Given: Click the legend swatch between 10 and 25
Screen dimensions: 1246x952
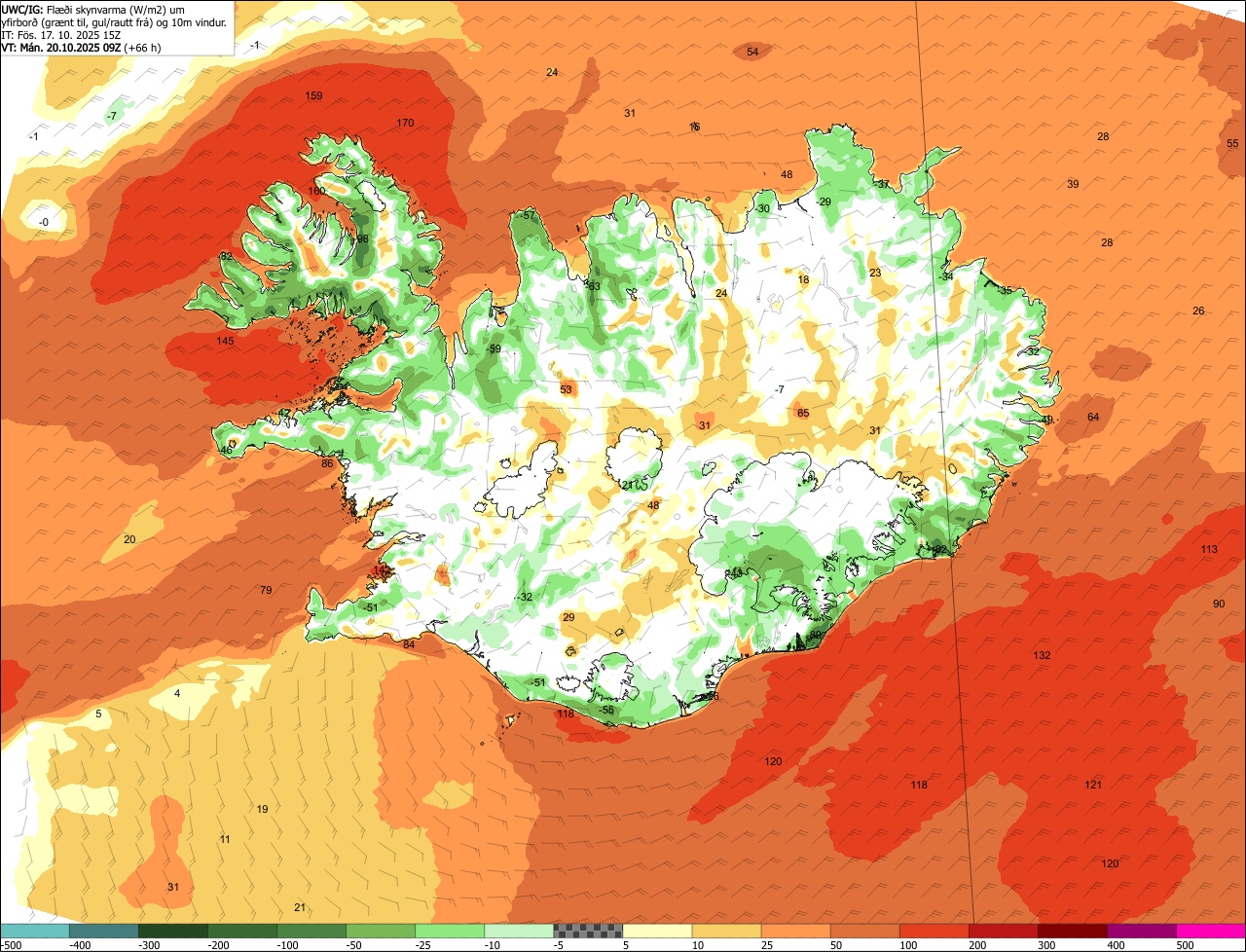Looking at the screenshot, I should 726,931.
